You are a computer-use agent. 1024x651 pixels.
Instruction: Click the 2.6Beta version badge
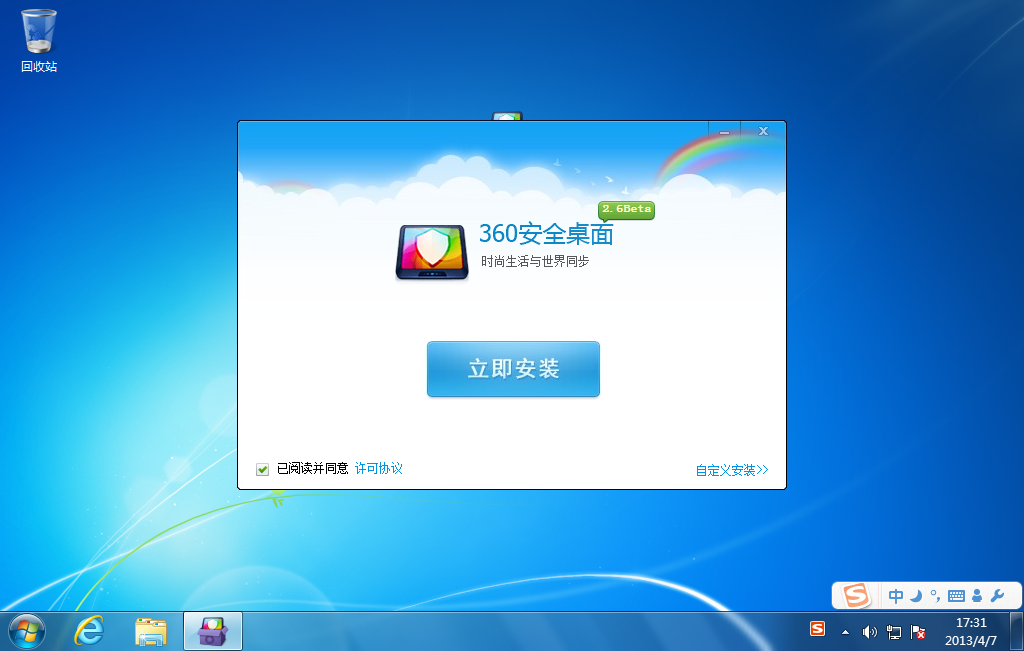point(626,210)
